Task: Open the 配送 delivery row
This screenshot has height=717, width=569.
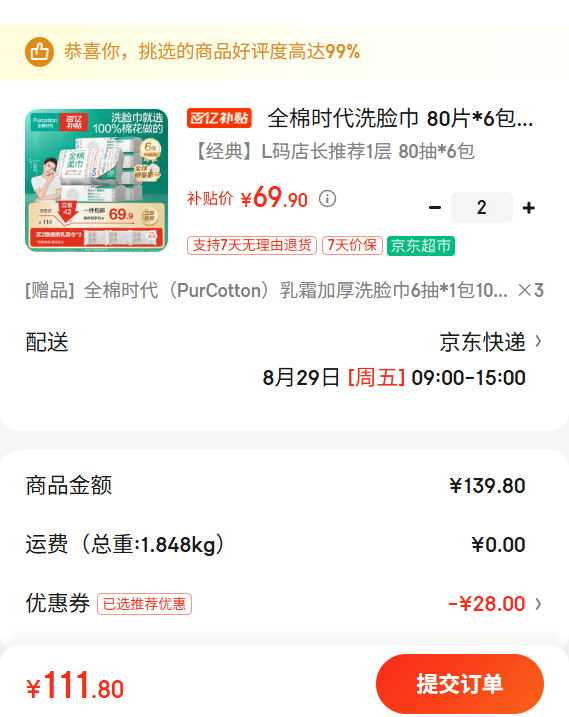Action: (284, 342)
